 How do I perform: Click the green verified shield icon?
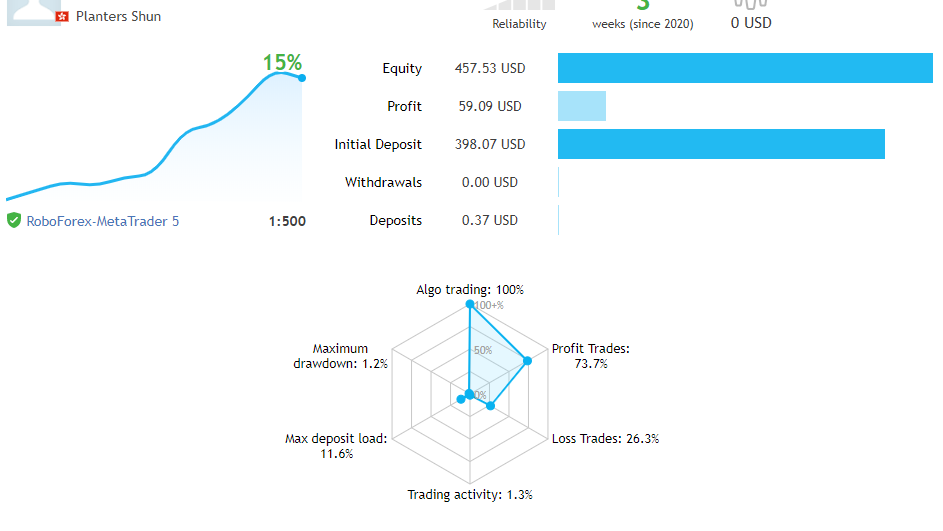pos(14,221)
